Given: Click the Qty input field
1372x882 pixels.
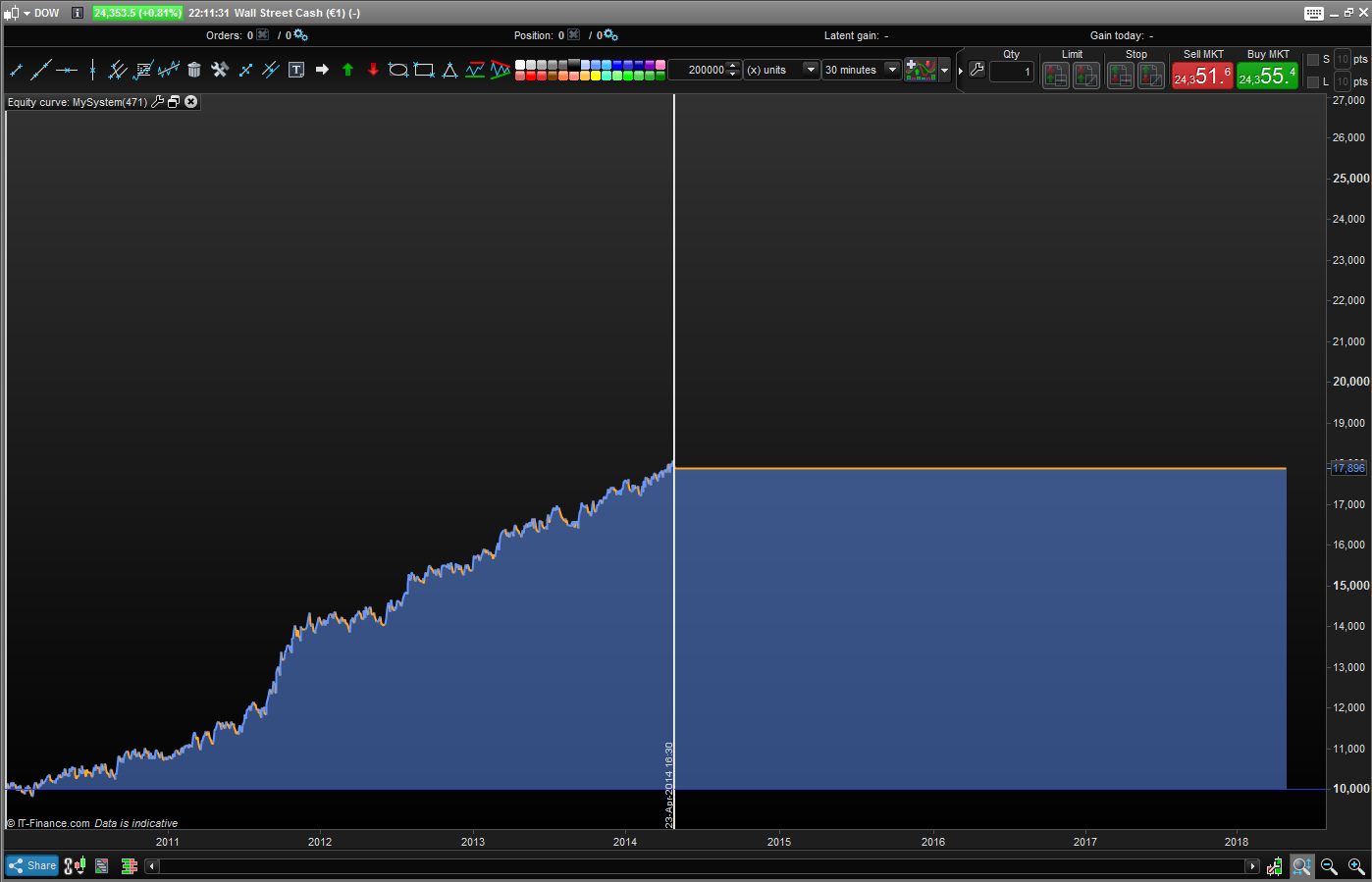Looking at the screenshot, I should 1012,72.
